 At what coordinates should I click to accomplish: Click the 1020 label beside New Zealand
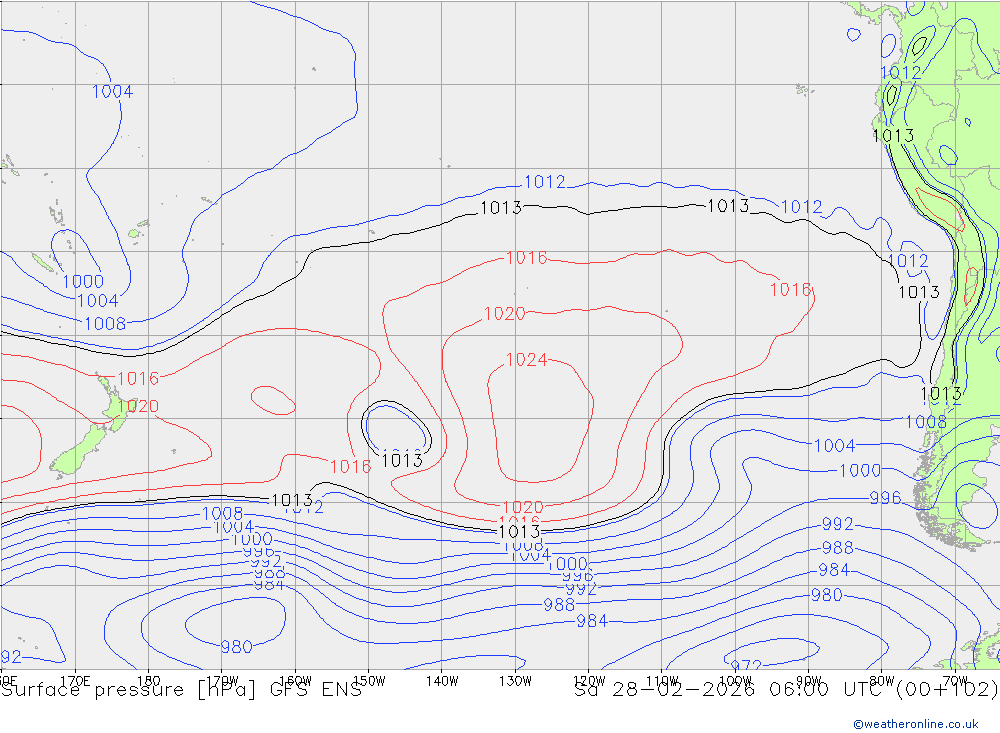pyautogui.click(x=138, y=406)
